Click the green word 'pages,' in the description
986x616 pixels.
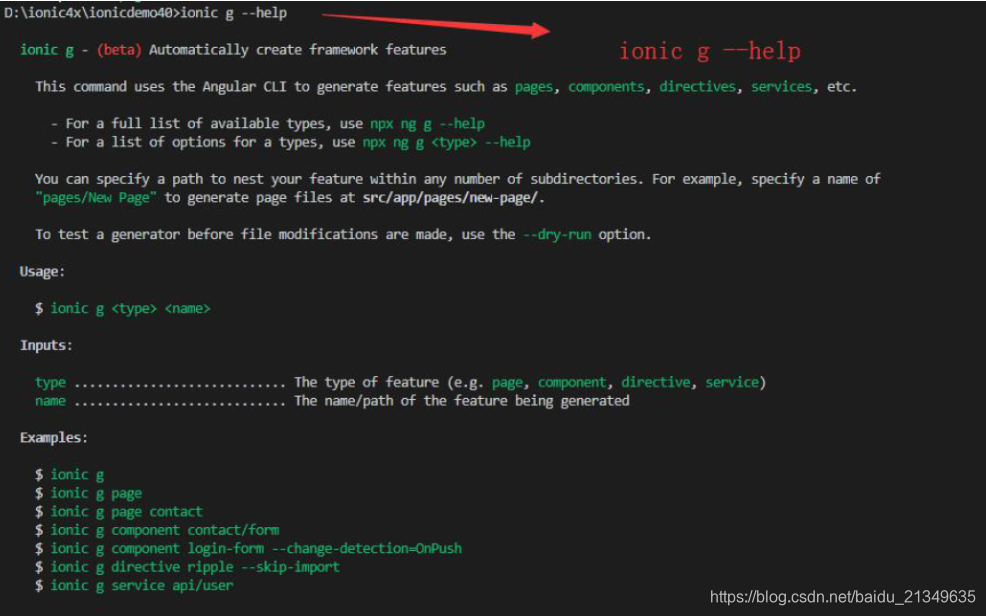click(536, 87)
